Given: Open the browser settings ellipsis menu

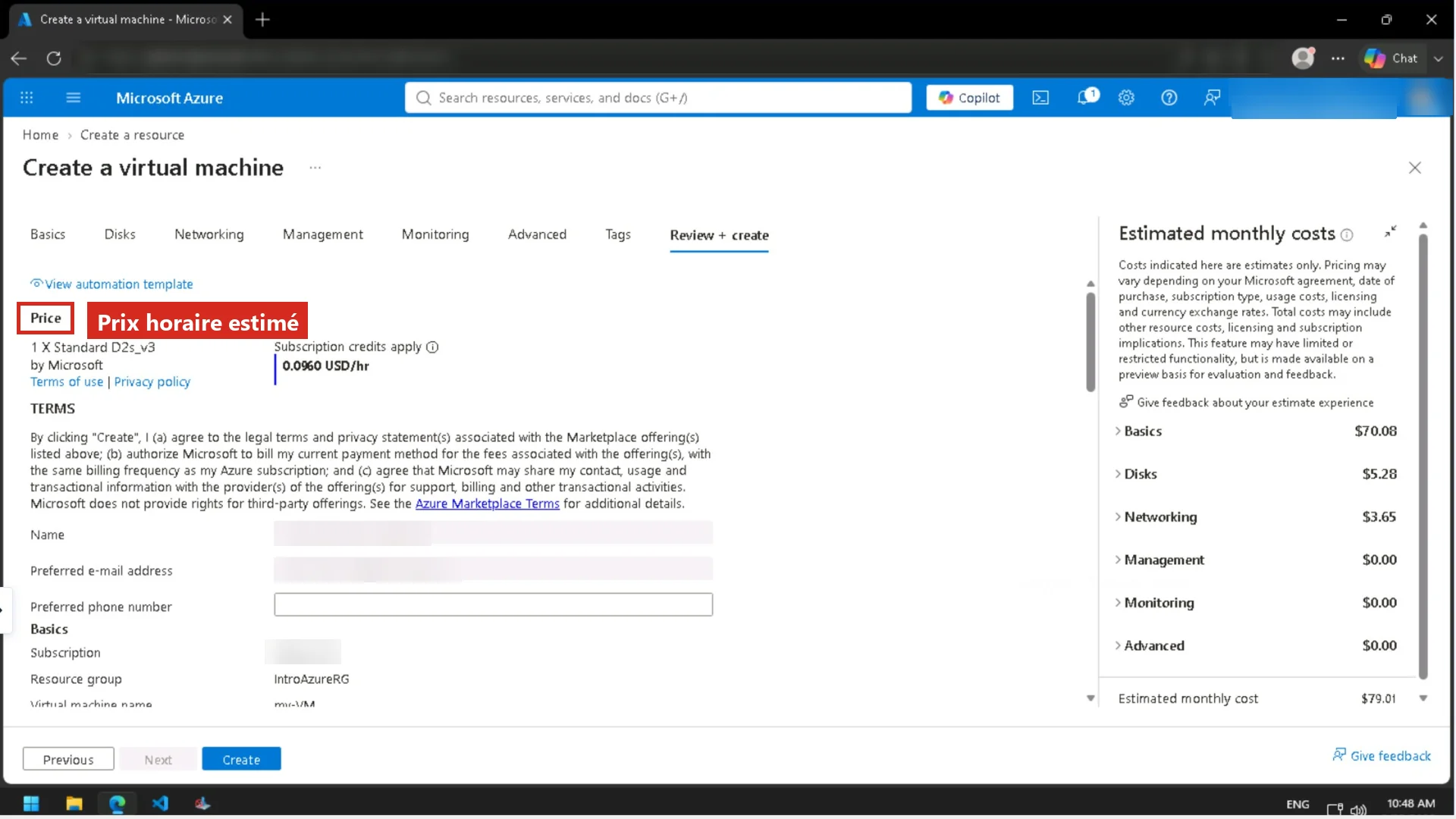Looking at the screenshot, I should tap(1338, 58).
